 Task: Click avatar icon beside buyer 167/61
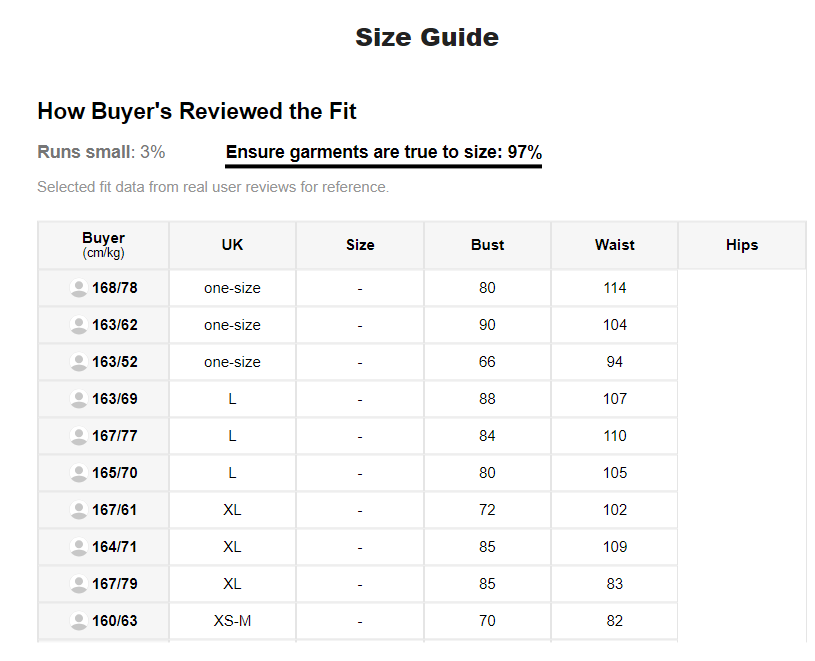(79, 510)
